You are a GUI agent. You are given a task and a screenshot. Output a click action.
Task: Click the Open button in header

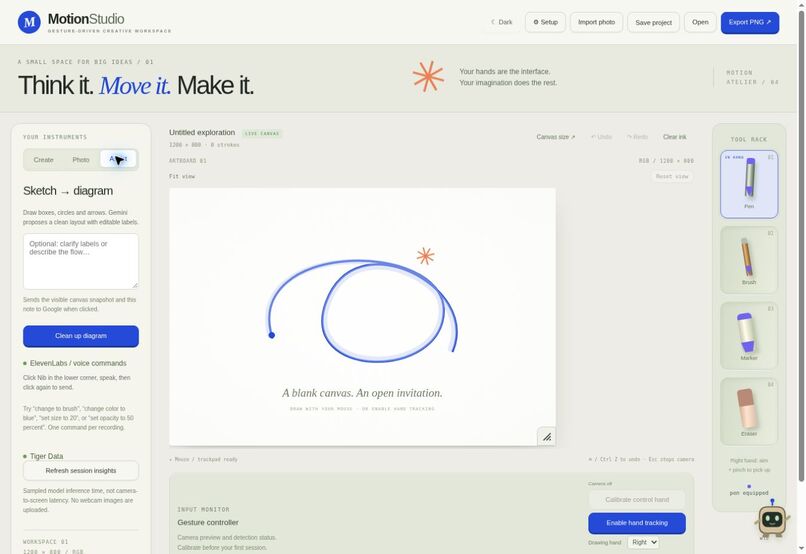click(700, 22)
